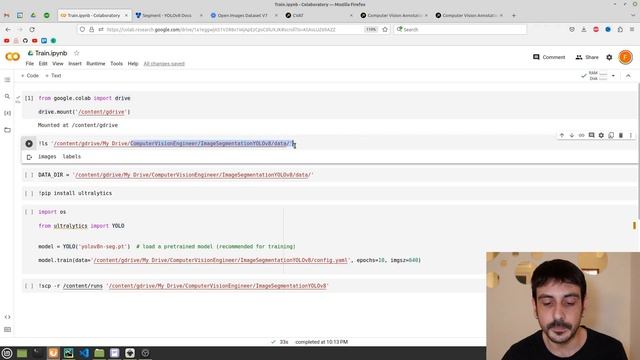Open the table of contents sidebar
The width and height of the screenshot is (640, 360).
7,80
